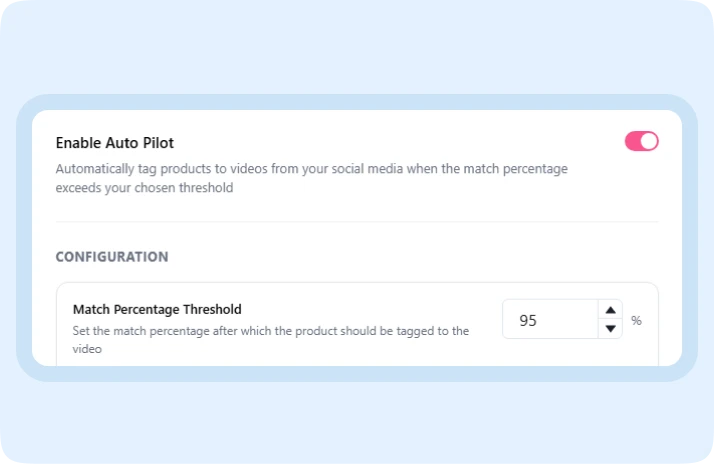Click the up arrow to increase threshold

(x=610, y=310)
